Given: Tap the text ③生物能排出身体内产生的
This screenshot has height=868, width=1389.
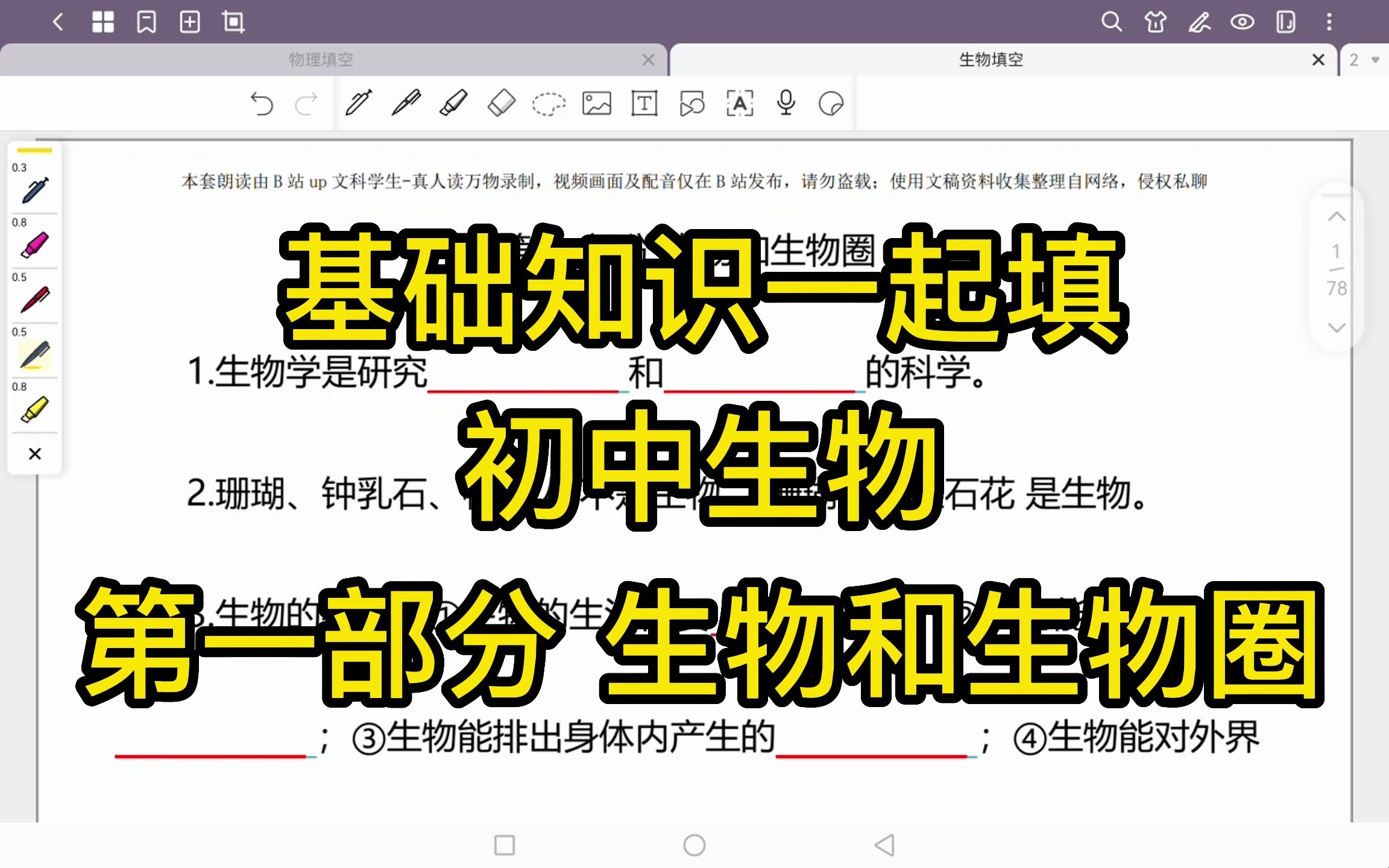Looking at the screenshot, I should click(x=564, y=737).
